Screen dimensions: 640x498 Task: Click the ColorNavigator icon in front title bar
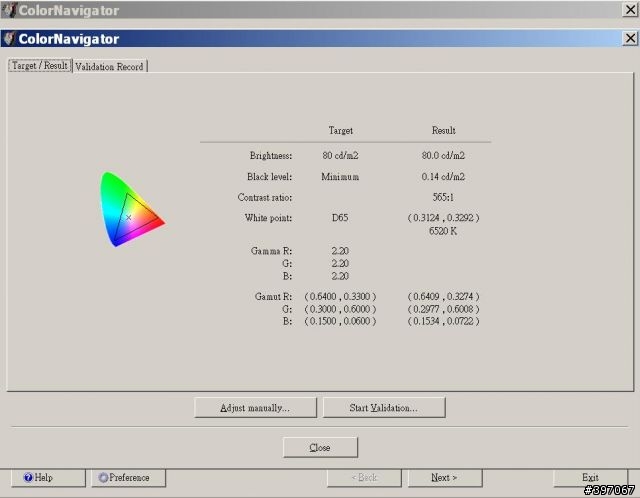(x=9, y=38)
